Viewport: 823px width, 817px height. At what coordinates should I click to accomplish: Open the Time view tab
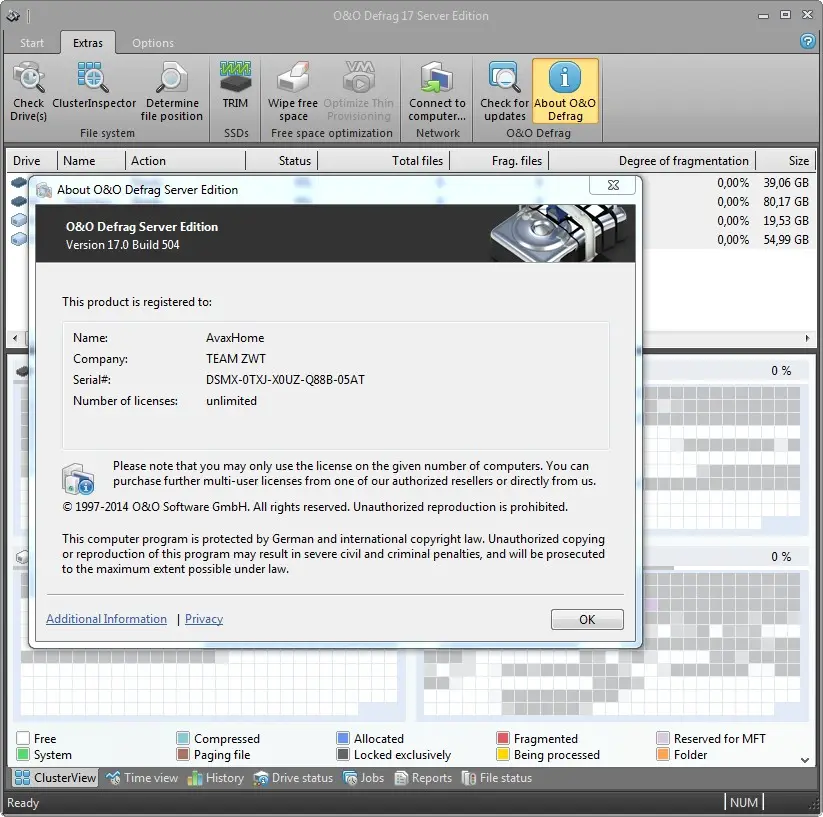[142, 778]
